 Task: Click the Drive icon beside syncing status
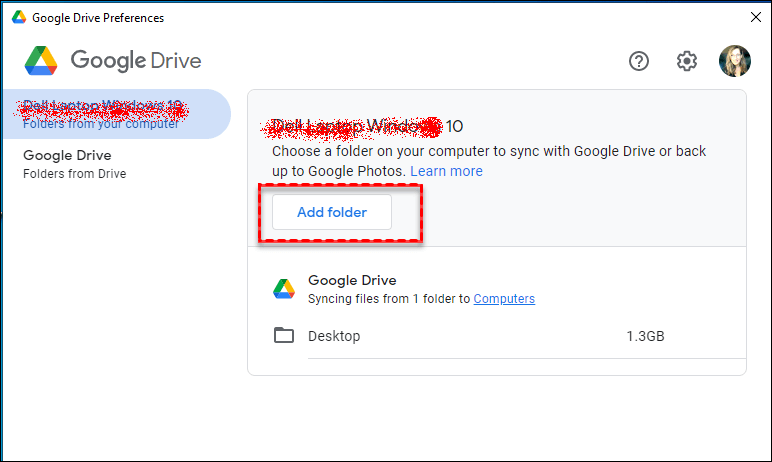pos(284,289)
